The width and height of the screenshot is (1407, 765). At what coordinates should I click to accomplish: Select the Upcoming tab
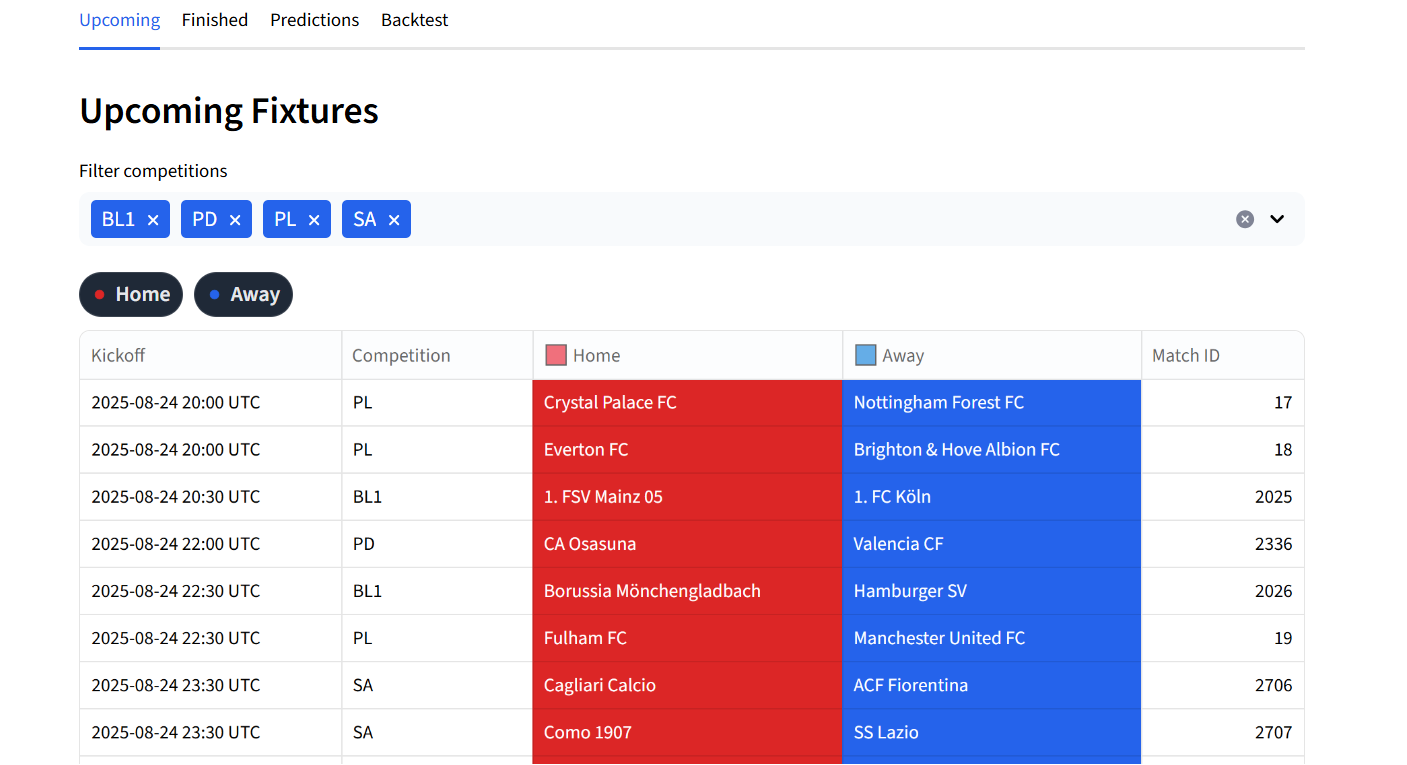click(x=119, y=20)
